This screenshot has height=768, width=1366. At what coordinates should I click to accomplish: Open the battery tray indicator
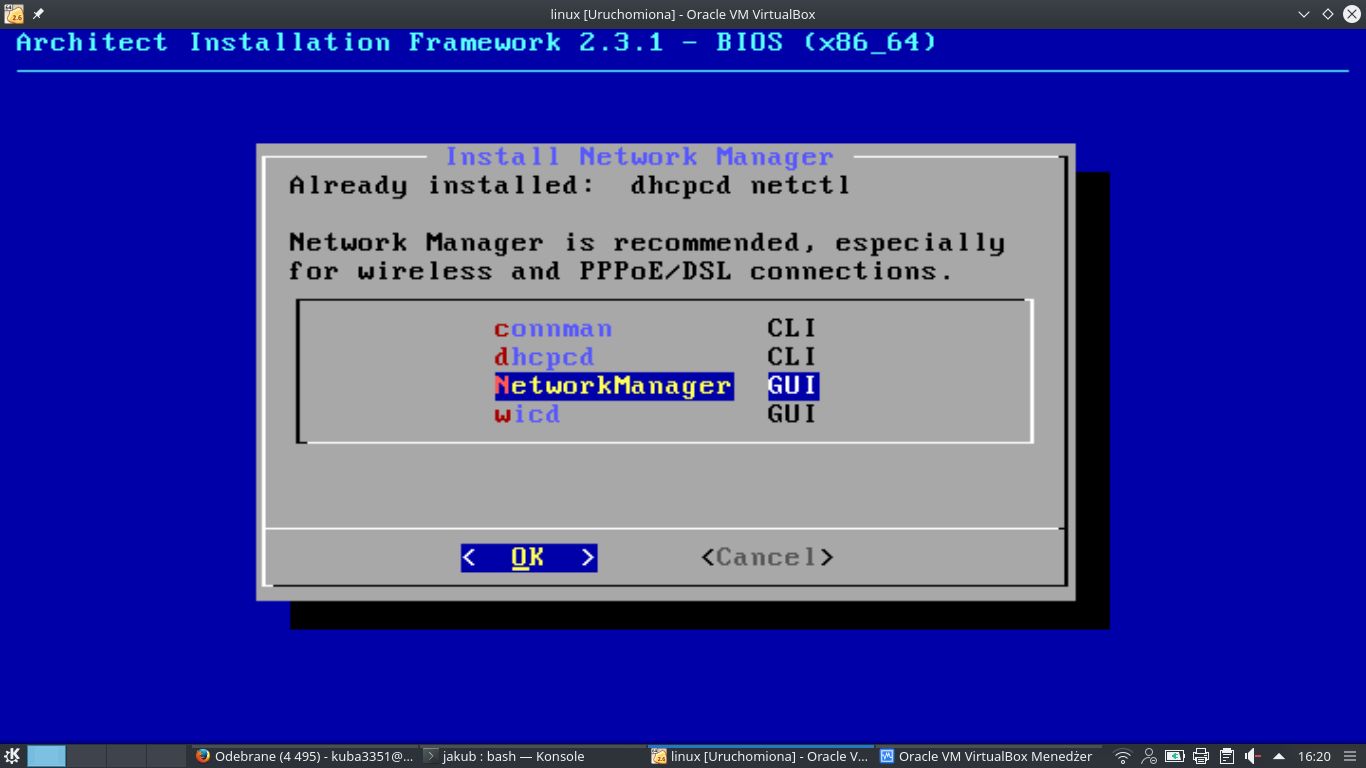point(1175,757)
